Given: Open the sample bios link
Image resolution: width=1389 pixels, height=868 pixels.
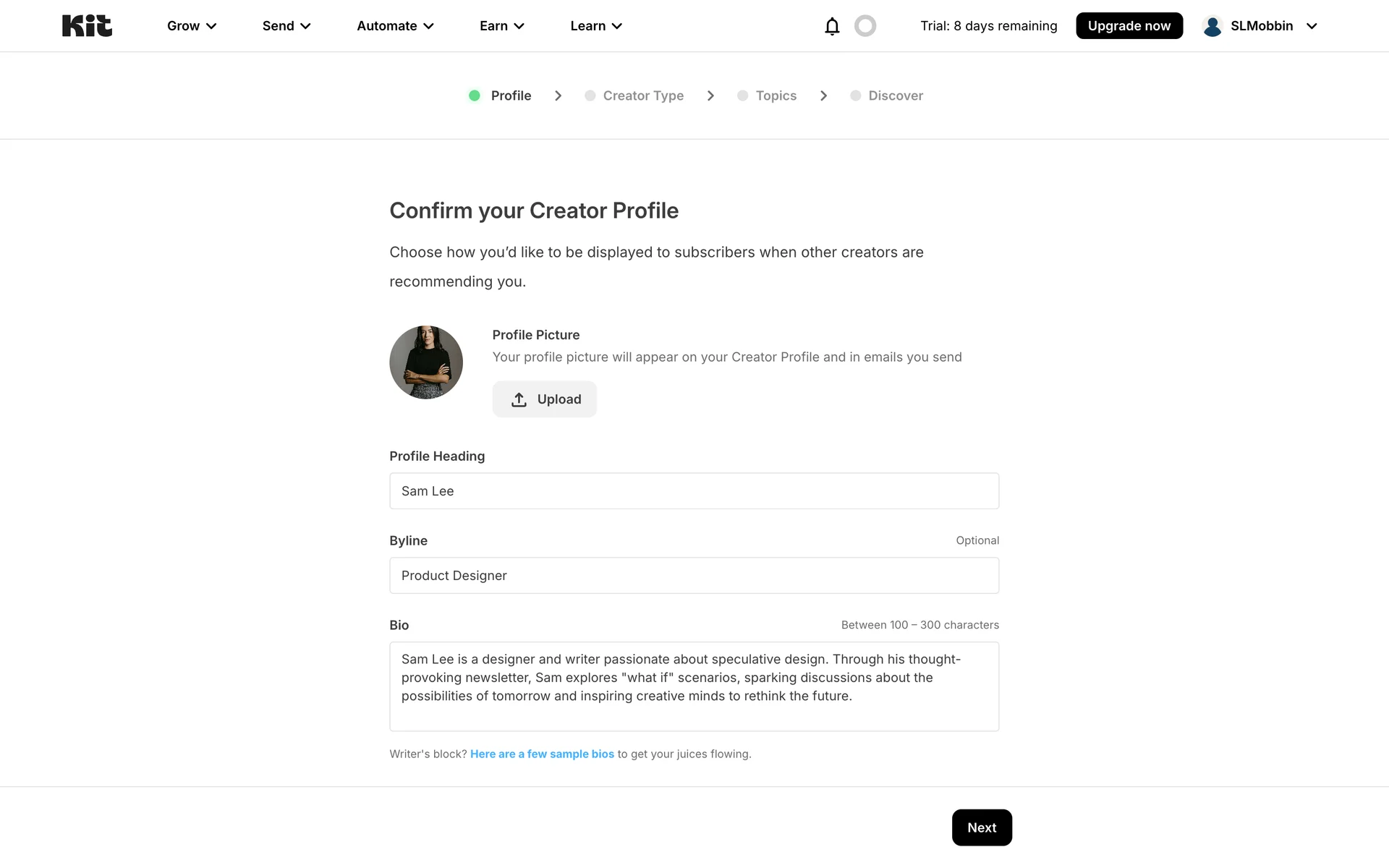Looking at the screenshot, I should [542, 754].
